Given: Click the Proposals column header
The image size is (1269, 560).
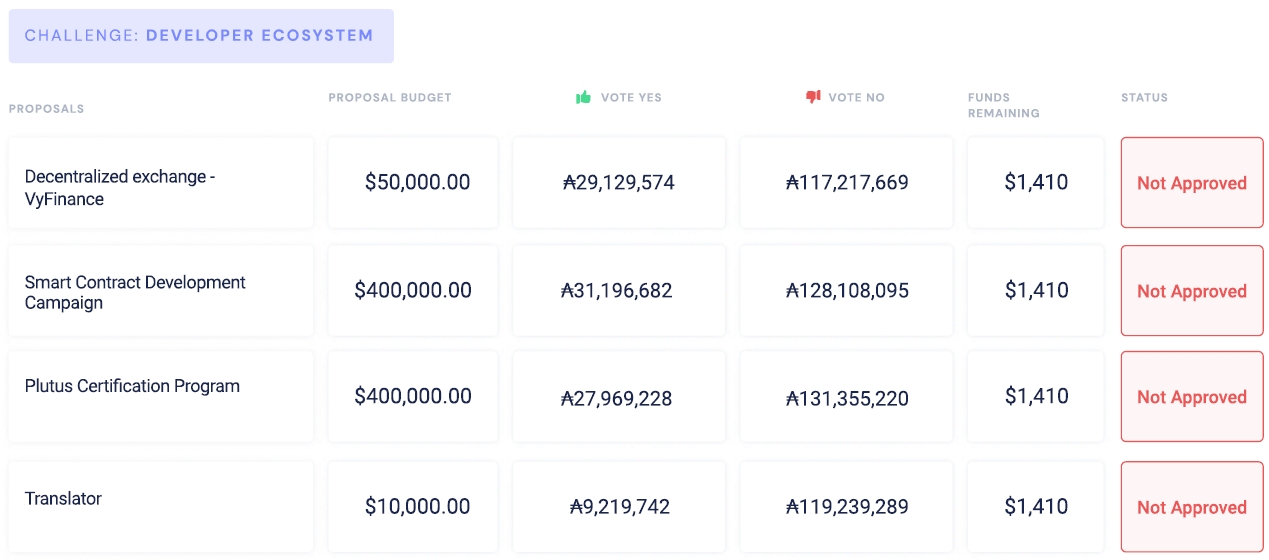Looking at the screenshot, I should pyautogui.click(x=46, y=108).
